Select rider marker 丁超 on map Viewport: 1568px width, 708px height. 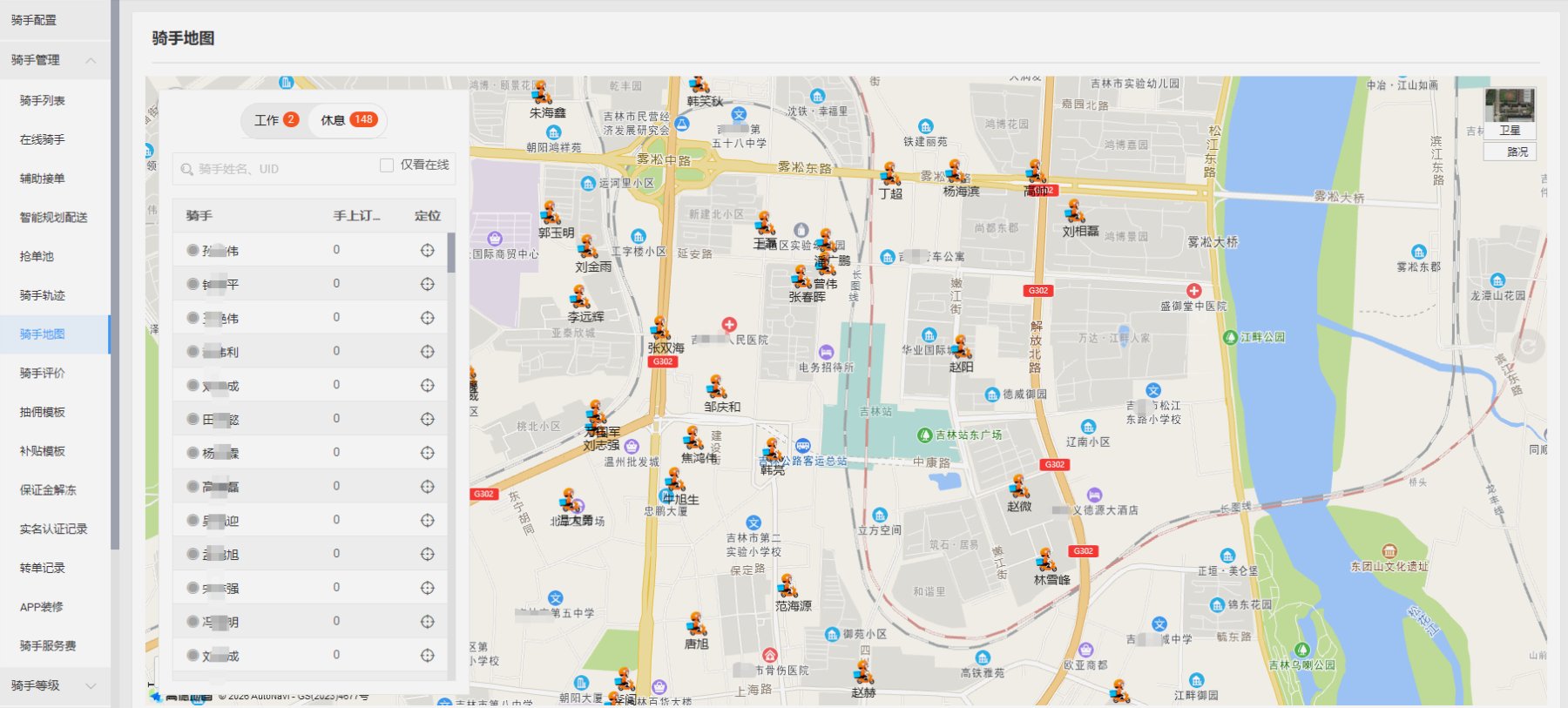click(x=890, y=173)
